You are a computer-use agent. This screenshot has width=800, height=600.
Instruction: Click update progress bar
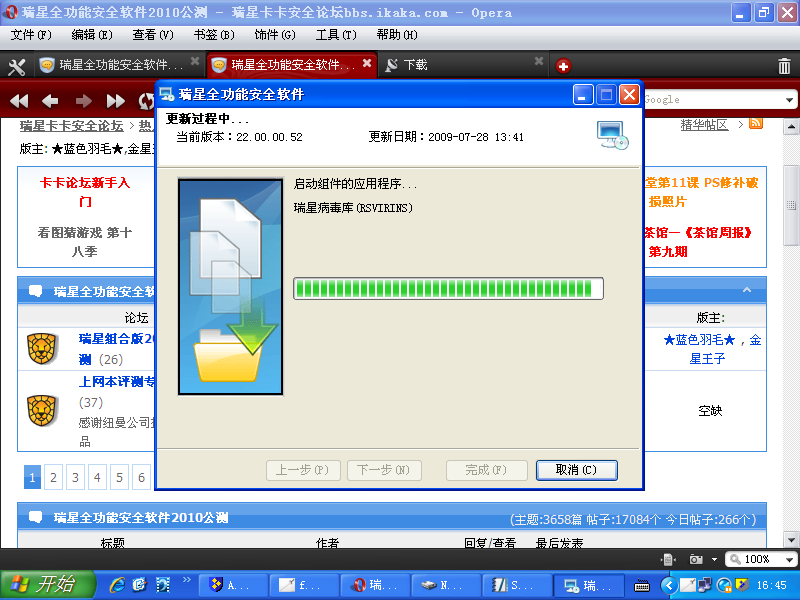point(448,288)
